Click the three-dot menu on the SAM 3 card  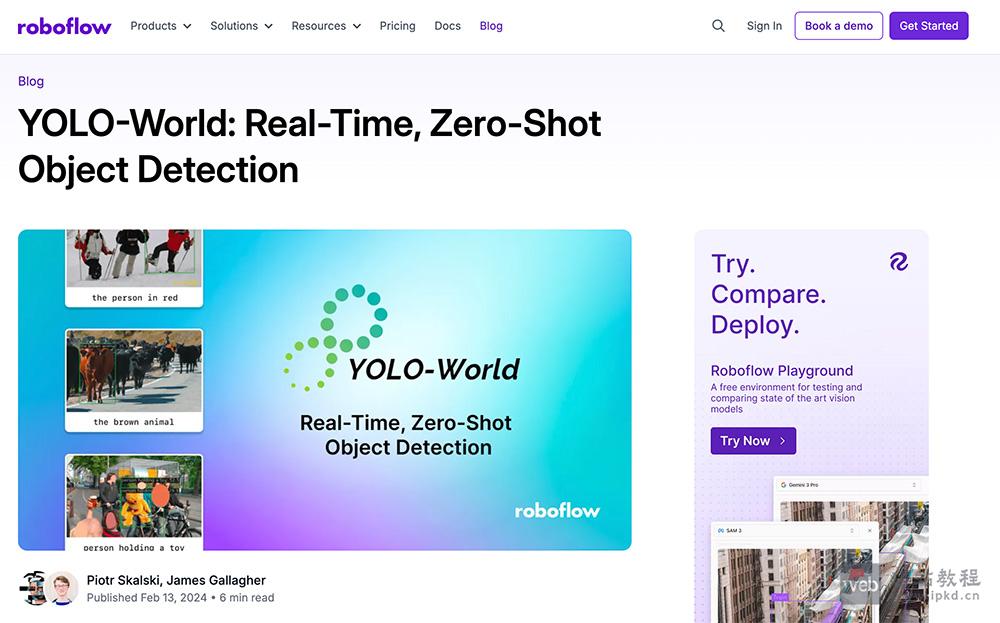click(852, 531)
